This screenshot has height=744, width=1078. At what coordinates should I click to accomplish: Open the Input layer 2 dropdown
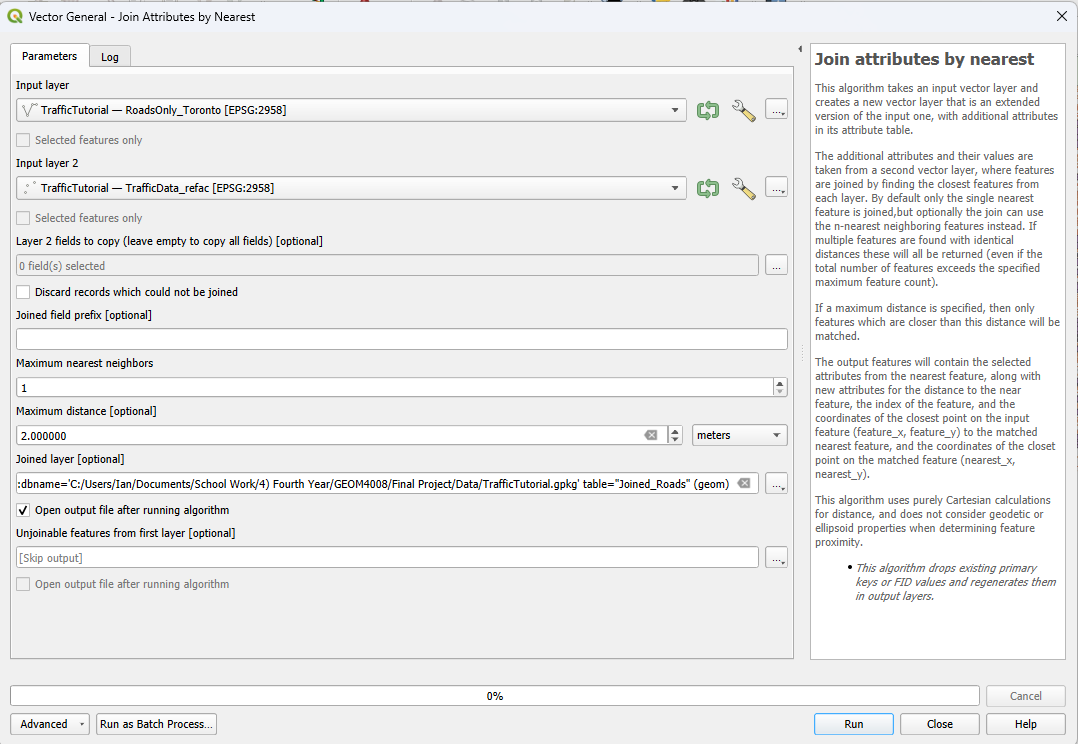pyautogui.click(x=351, y=188)
